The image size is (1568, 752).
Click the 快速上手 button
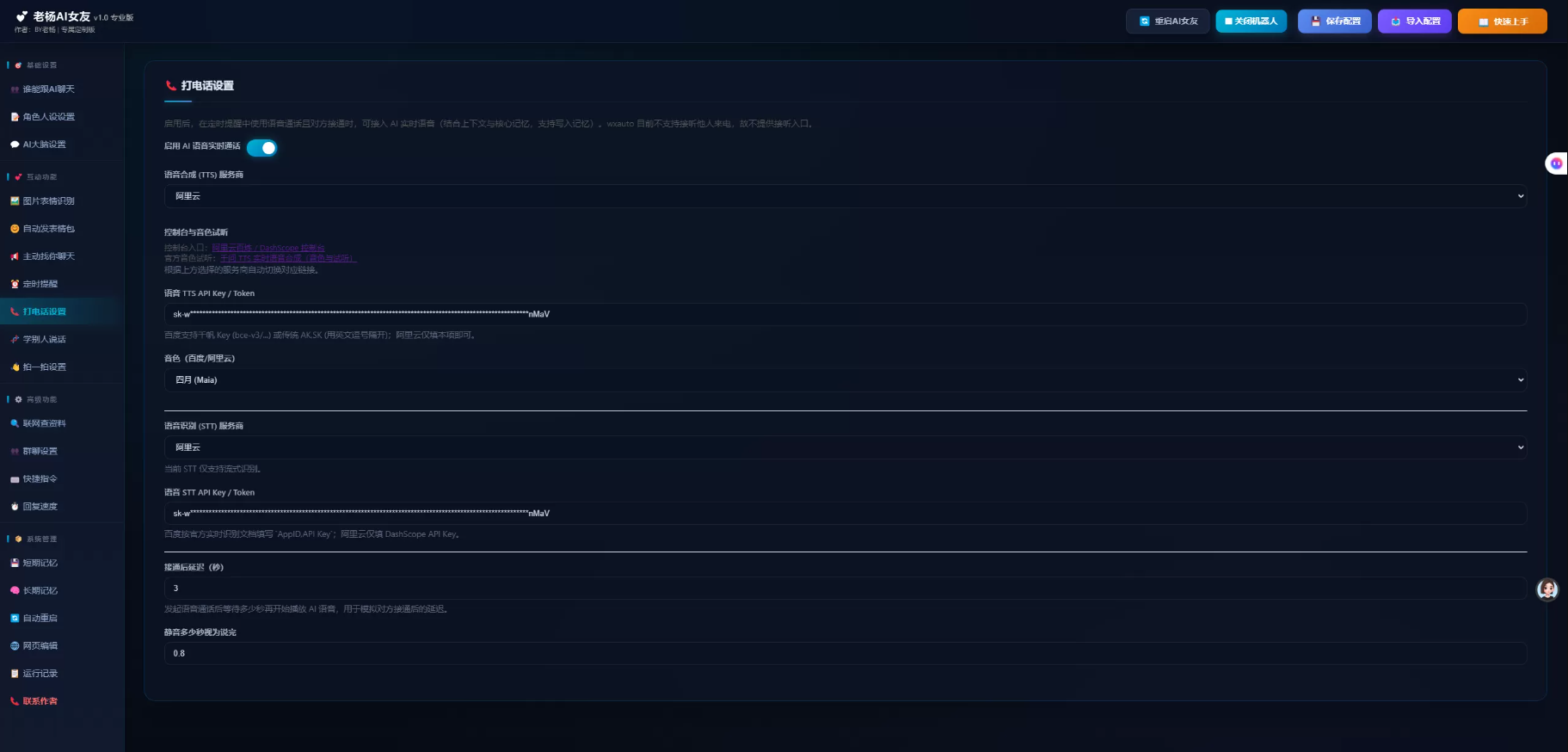coord(1503,22)
